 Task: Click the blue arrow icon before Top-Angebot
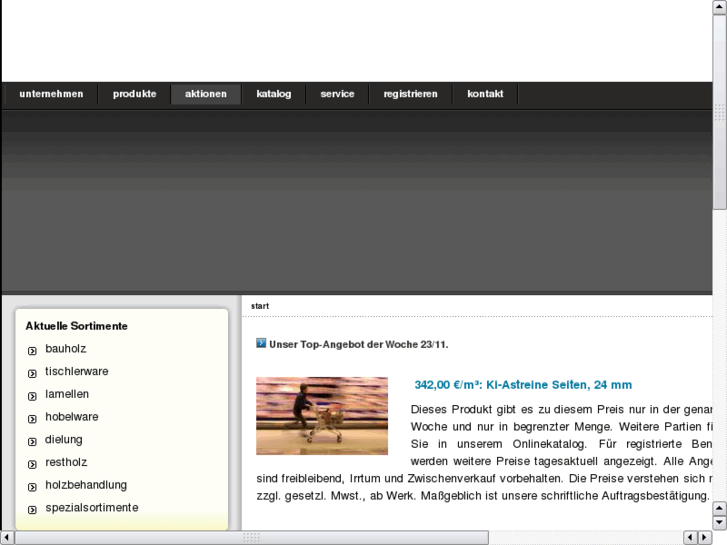261,343
